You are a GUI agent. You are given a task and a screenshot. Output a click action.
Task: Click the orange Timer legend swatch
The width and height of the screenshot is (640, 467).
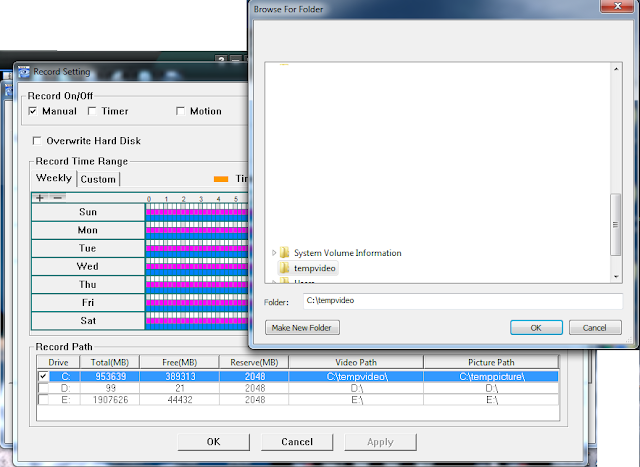tap(221, 179)
